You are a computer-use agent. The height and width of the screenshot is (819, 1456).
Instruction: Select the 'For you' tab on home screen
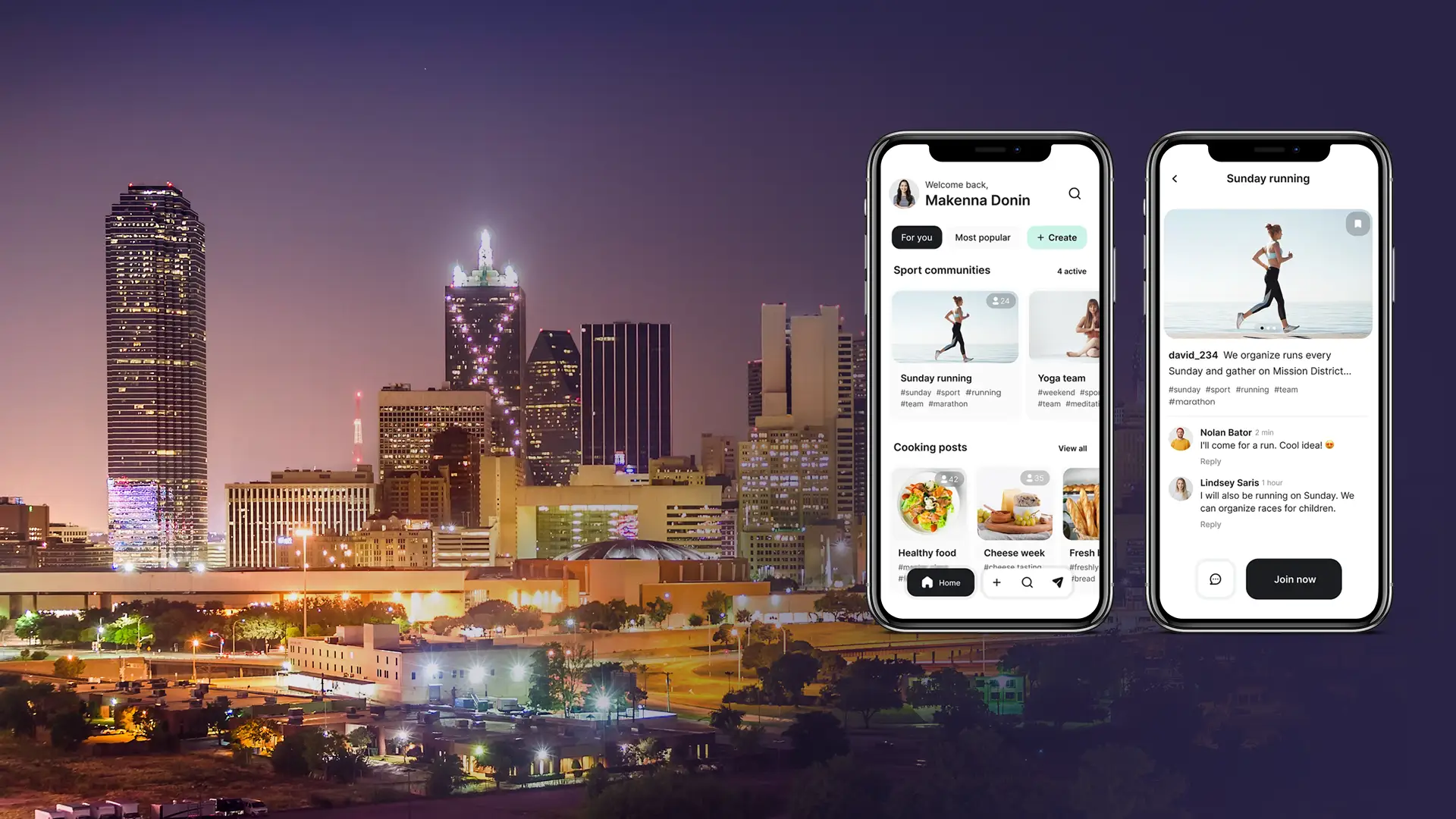[x=915, y=237]
